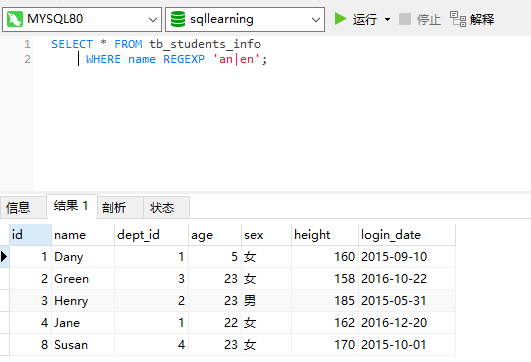The width and height of the screenshot is (531, 362).
Task: Click the green Run play icon
Action: 340,19
